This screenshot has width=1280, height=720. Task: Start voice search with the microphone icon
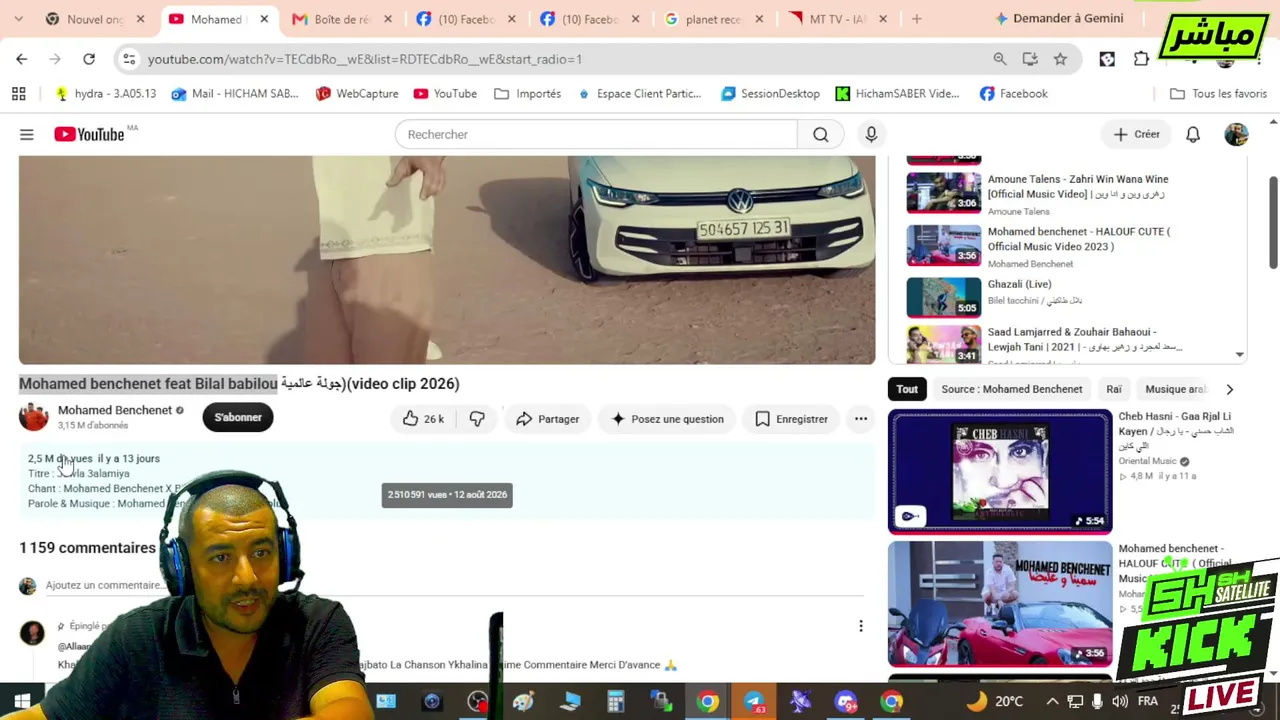click(x=871, y=134)
